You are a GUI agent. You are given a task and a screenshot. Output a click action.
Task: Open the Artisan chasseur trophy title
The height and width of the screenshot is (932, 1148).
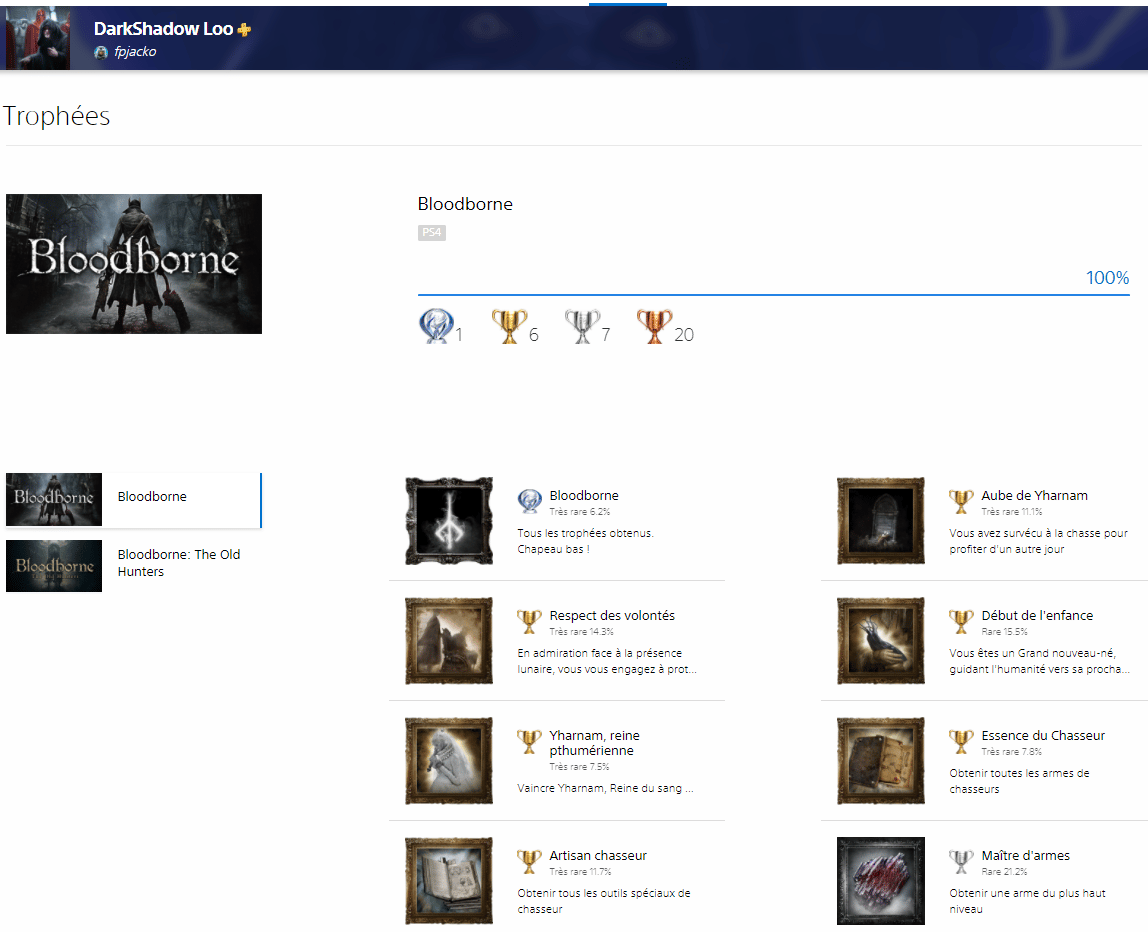click(598, 856)
